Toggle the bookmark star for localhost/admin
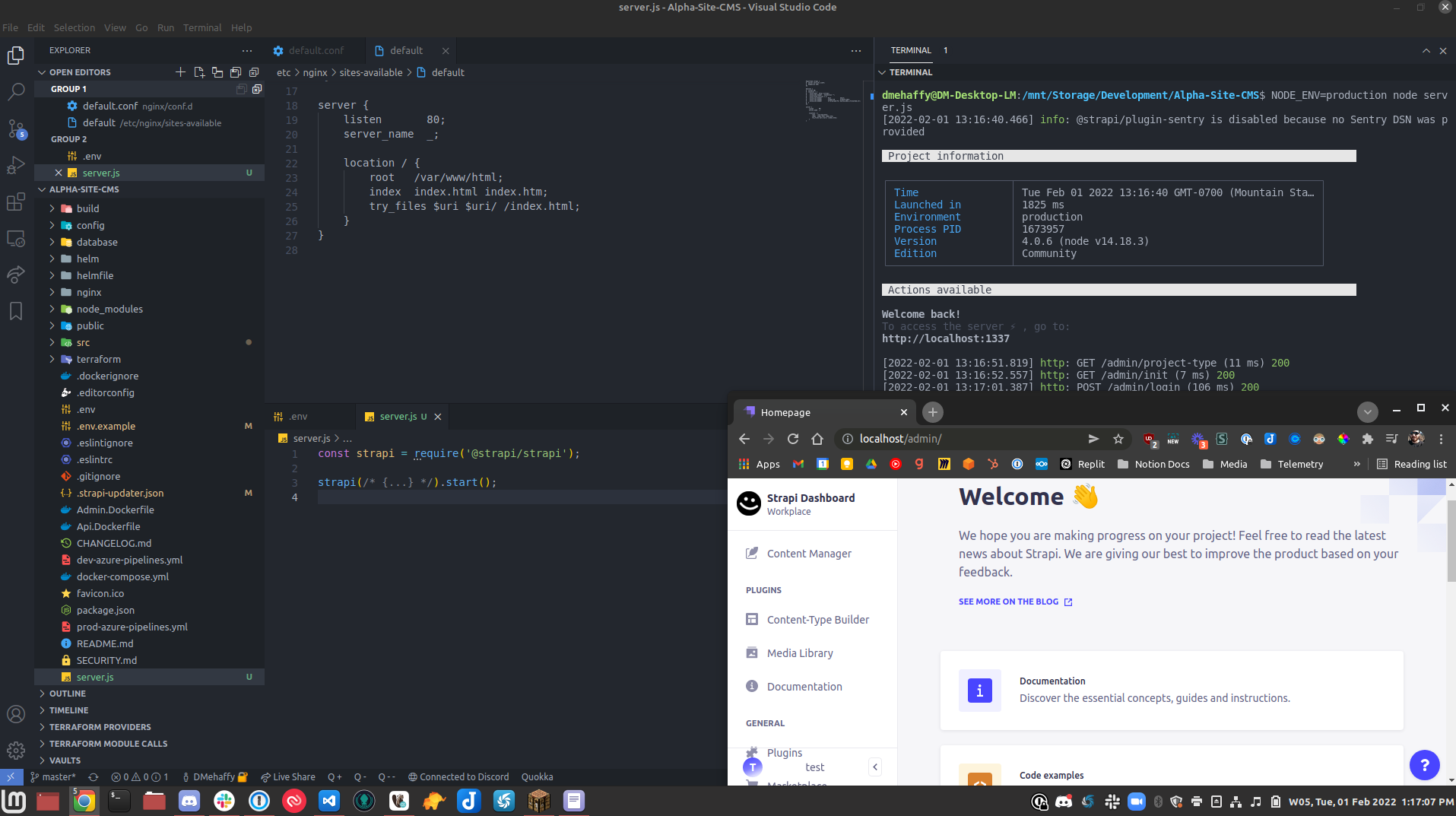The height and width of the screenshot is (816, 1456). (1118, 439)
